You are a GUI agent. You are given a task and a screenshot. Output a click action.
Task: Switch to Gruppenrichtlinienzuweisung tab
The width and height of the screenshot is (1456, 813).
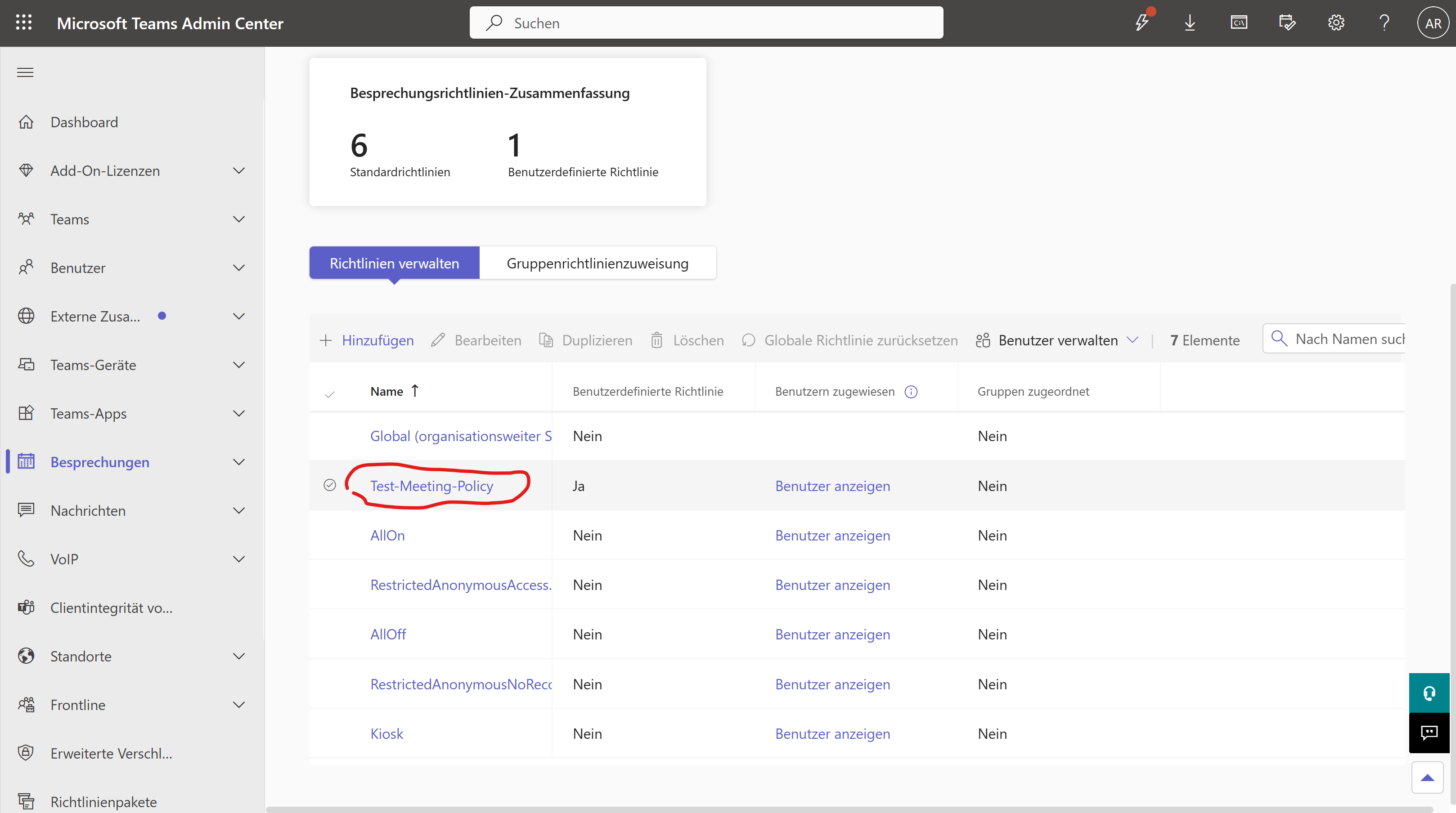point(597,263)
